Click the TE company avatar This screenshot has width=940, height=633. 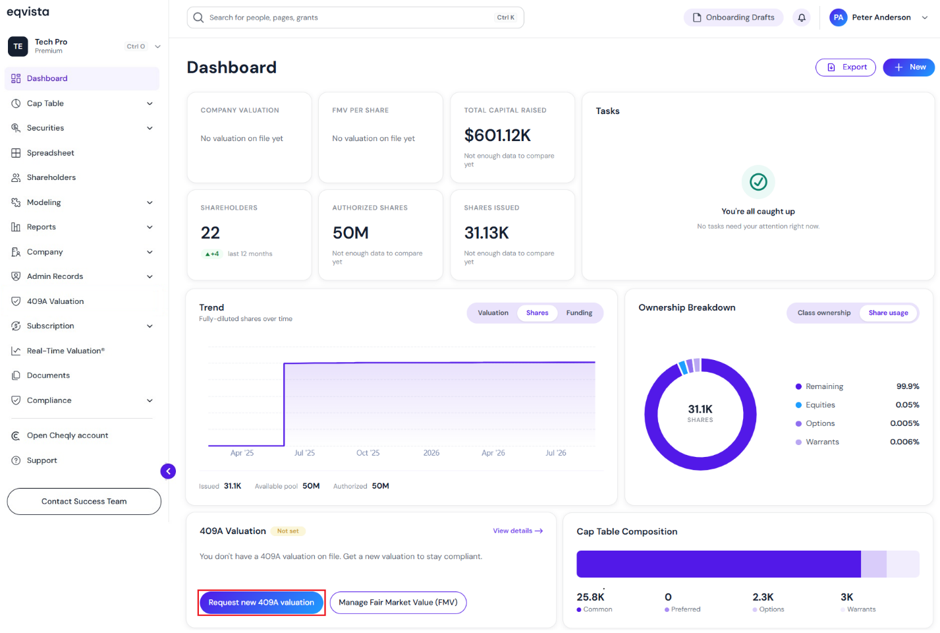(18, 46)
